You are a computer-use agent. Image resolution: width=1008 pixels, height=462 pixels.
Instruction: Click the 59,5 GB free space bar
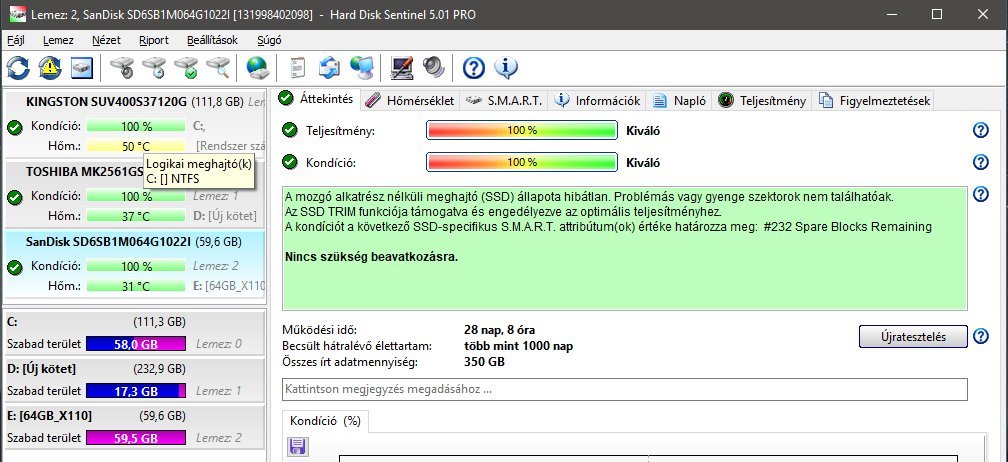coord(136,438)
